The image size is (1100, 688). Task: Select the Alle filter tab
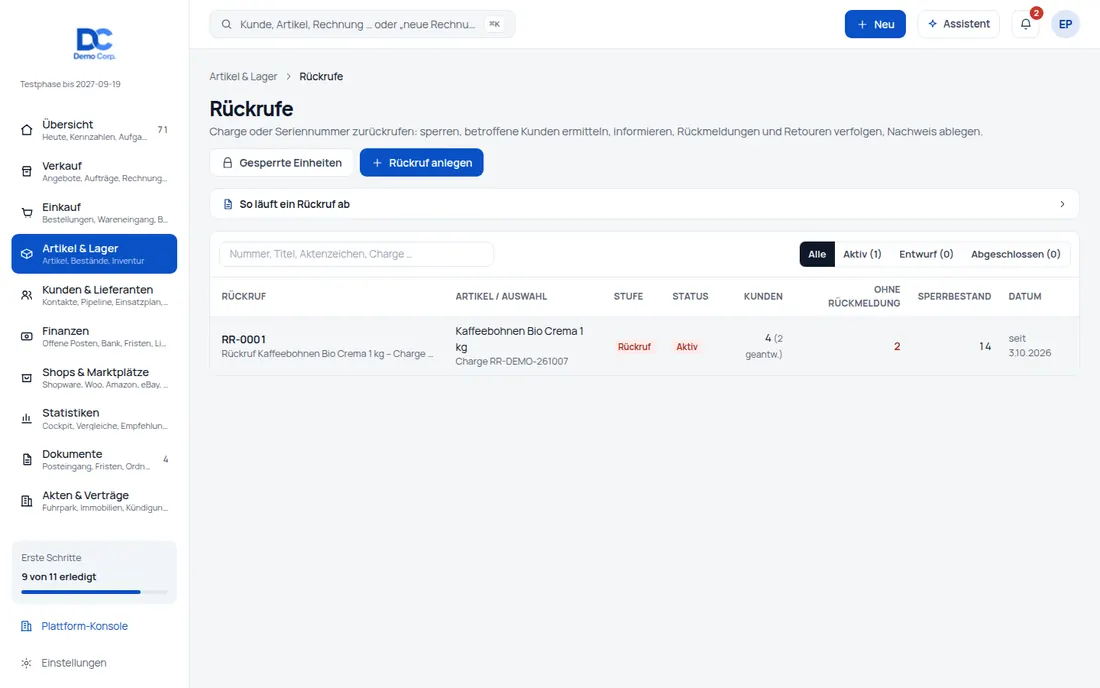tap(817, 254)
